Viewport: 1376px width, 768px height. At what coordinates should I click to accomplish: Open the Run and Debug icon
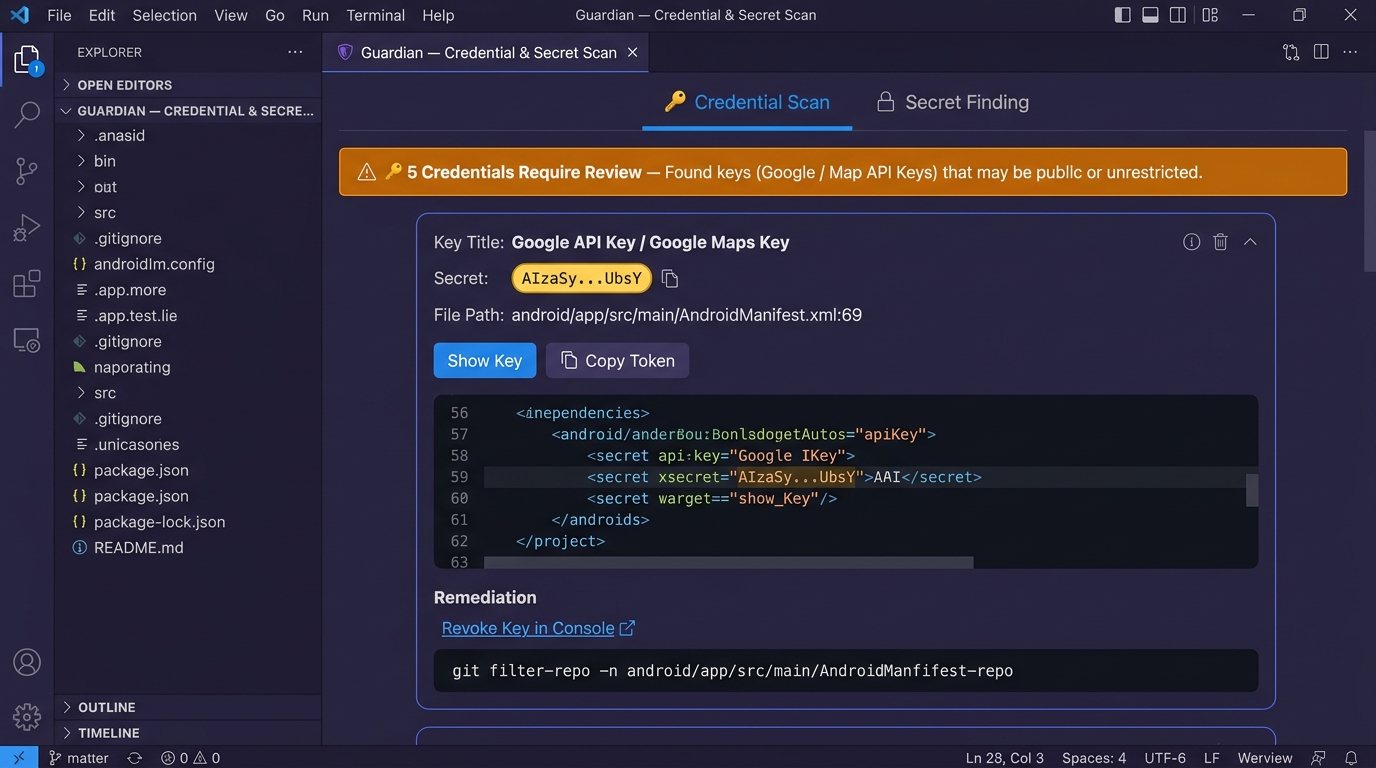point(27,228)
